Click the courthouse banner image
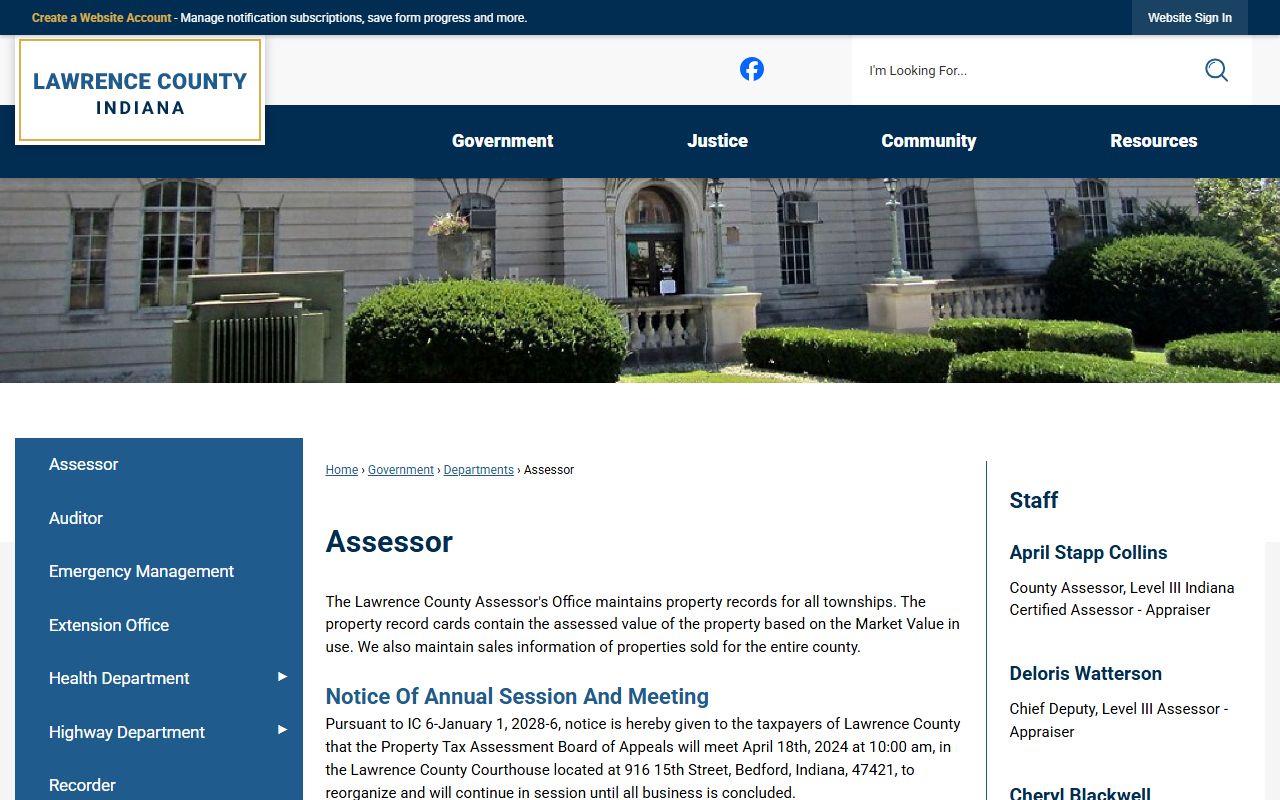 pyautogui.click(x=640, y=281)
